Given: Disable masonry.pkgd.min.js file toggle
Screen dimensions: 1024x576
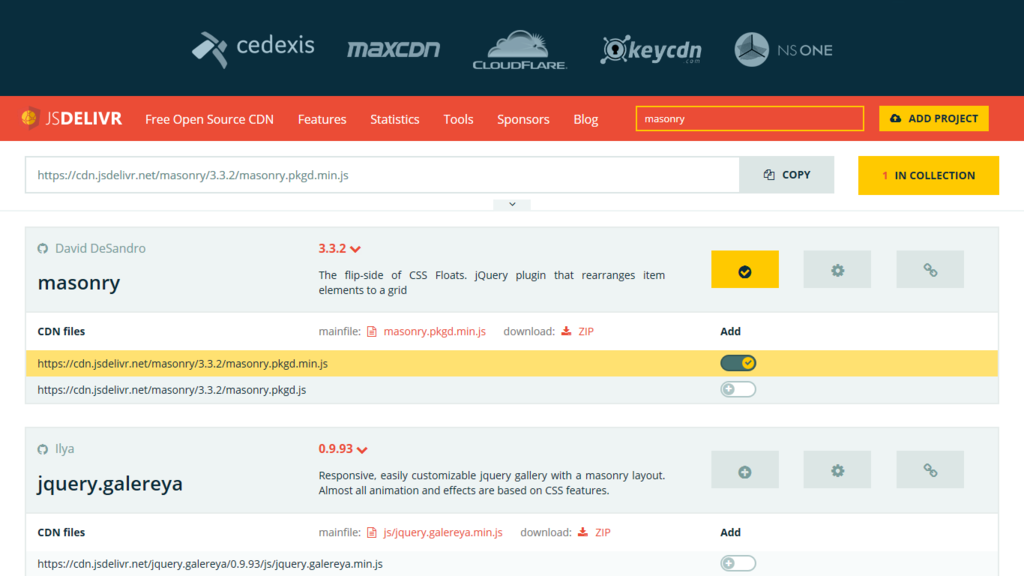Looking at the screenshot, I should [x=738, y=362].
